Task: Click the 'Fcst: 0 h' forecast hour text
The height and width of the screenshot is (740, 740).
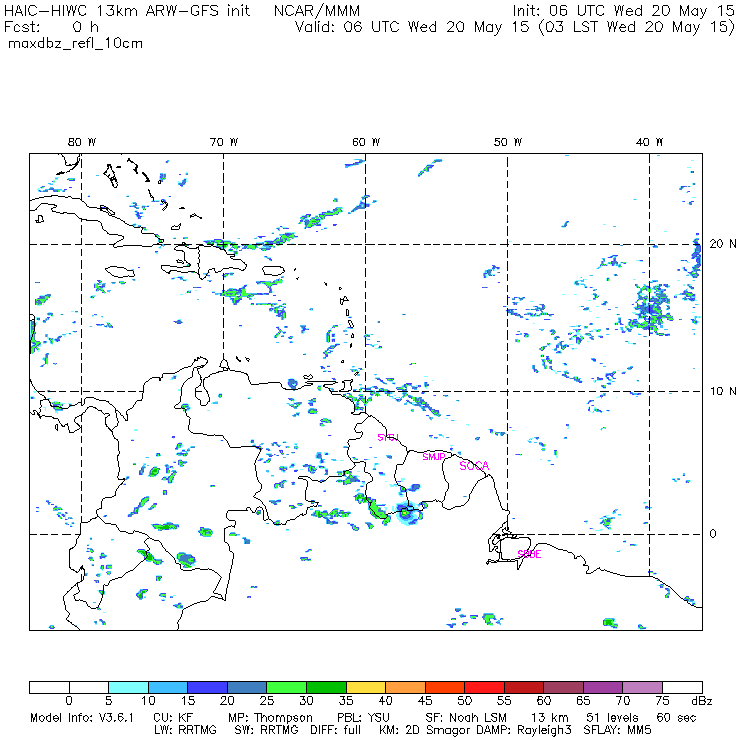Action: click(51, 27)
